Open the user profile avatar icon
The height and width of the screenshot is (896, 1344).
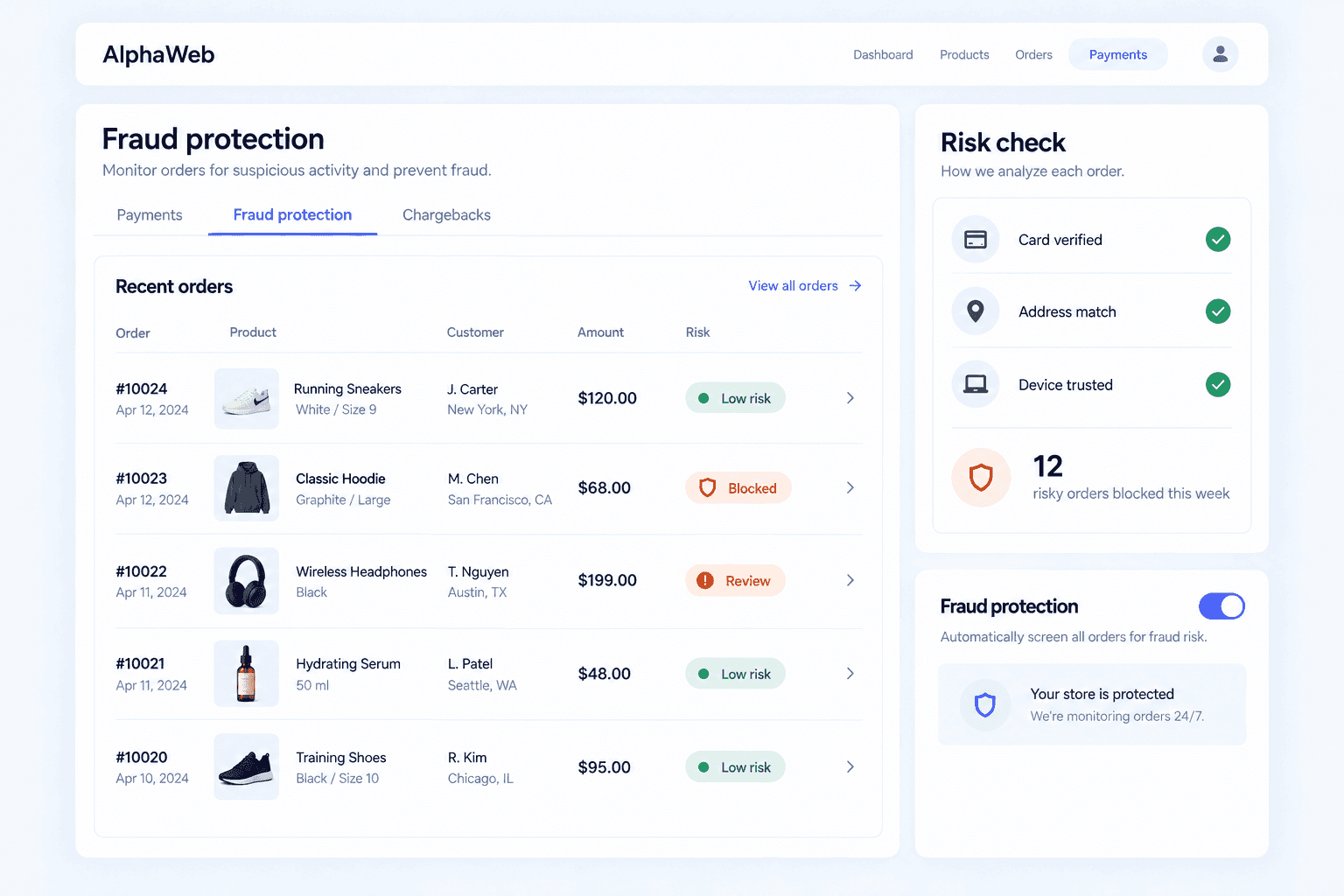1220,54
